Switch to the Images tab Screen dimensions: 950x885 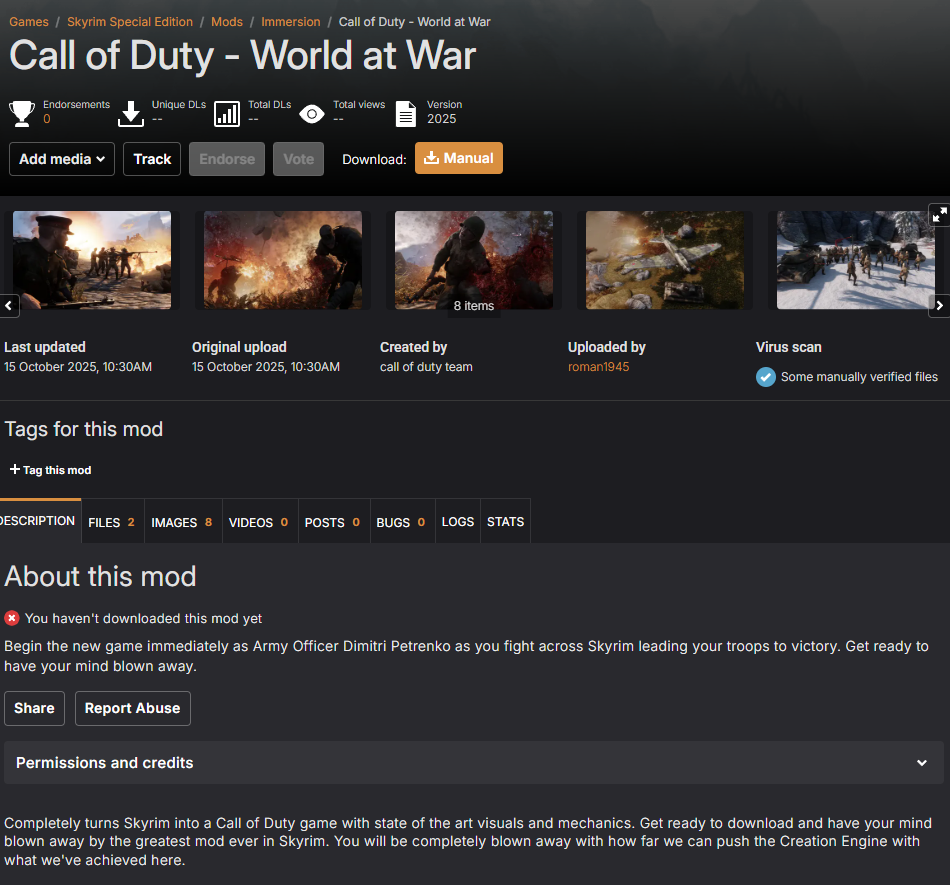click(183, 522)
